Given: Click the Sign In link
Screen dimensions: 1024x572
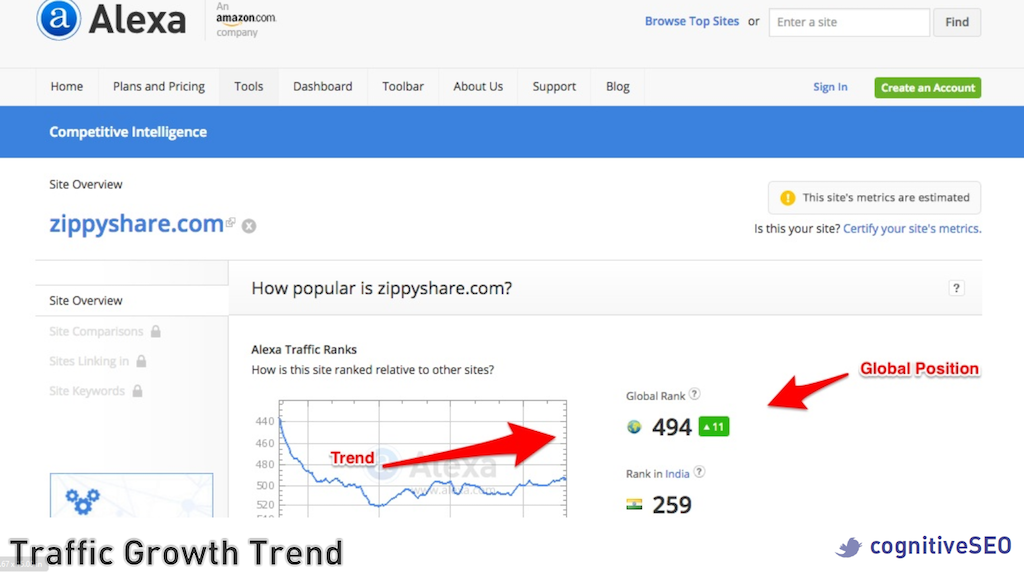Looking at the screenshot, I should coord(830,88).
